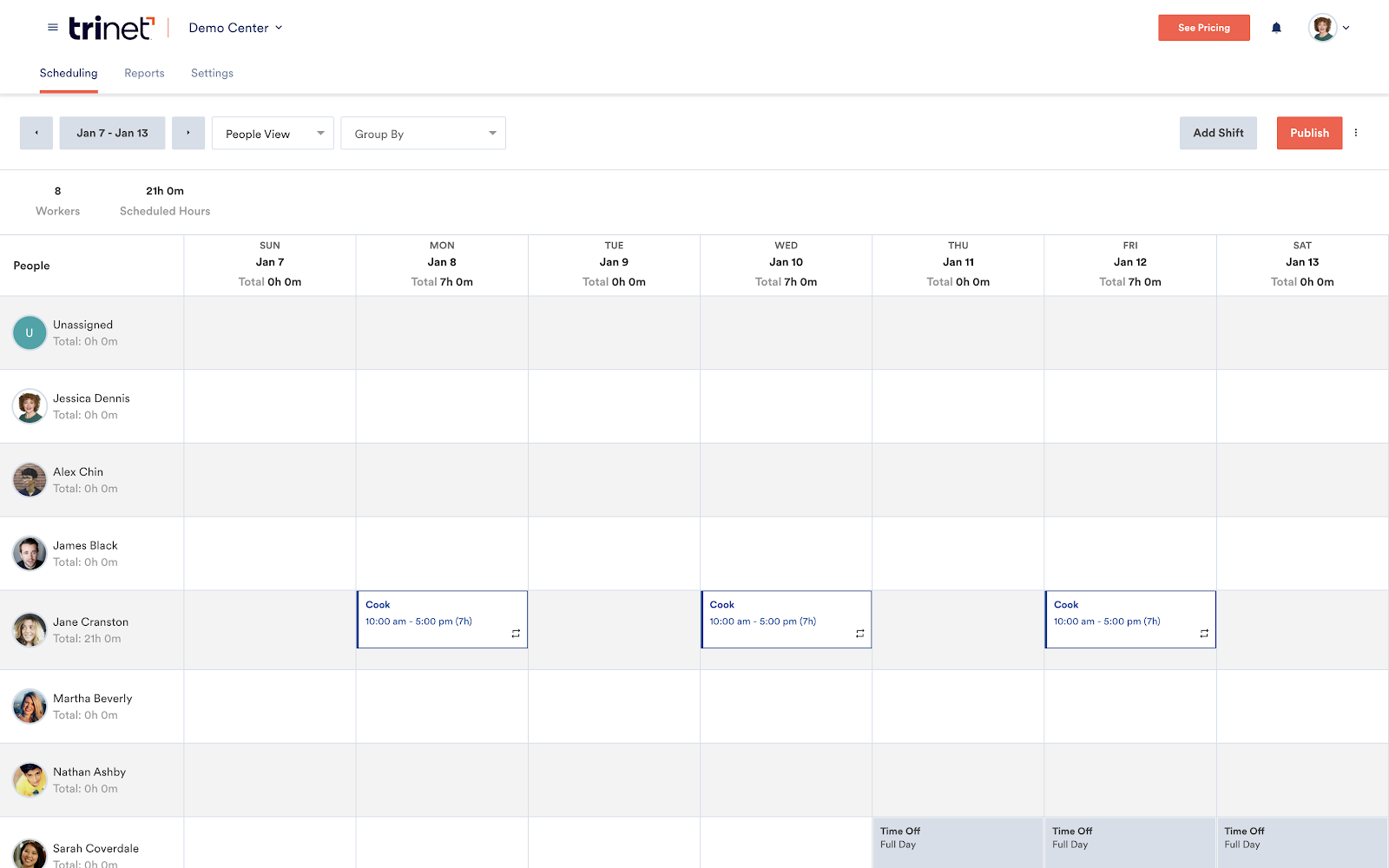Click Martha Beverly's avatar
The width and height of the screenshot is (1389, 868).
pyautogui.click(x=30, y=707)
